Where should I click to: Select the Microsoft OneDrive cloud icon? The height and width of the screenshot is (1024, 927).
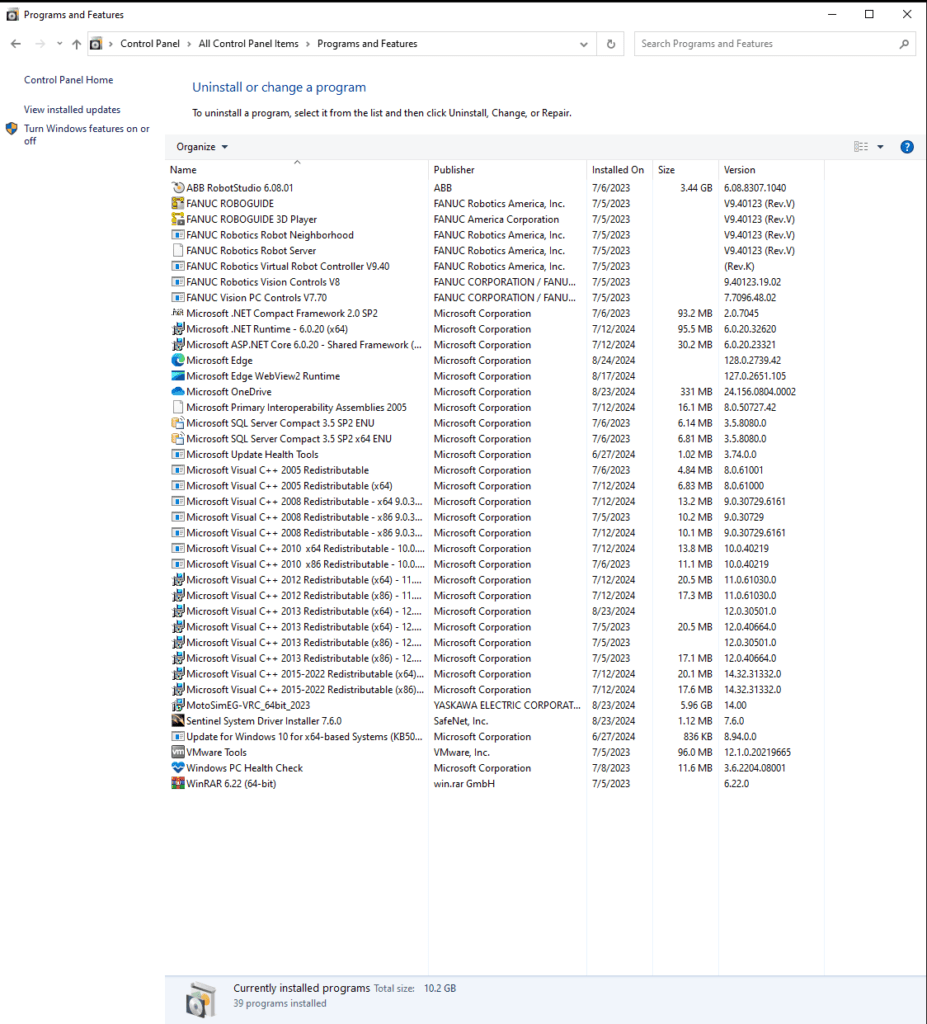point(178,391)
